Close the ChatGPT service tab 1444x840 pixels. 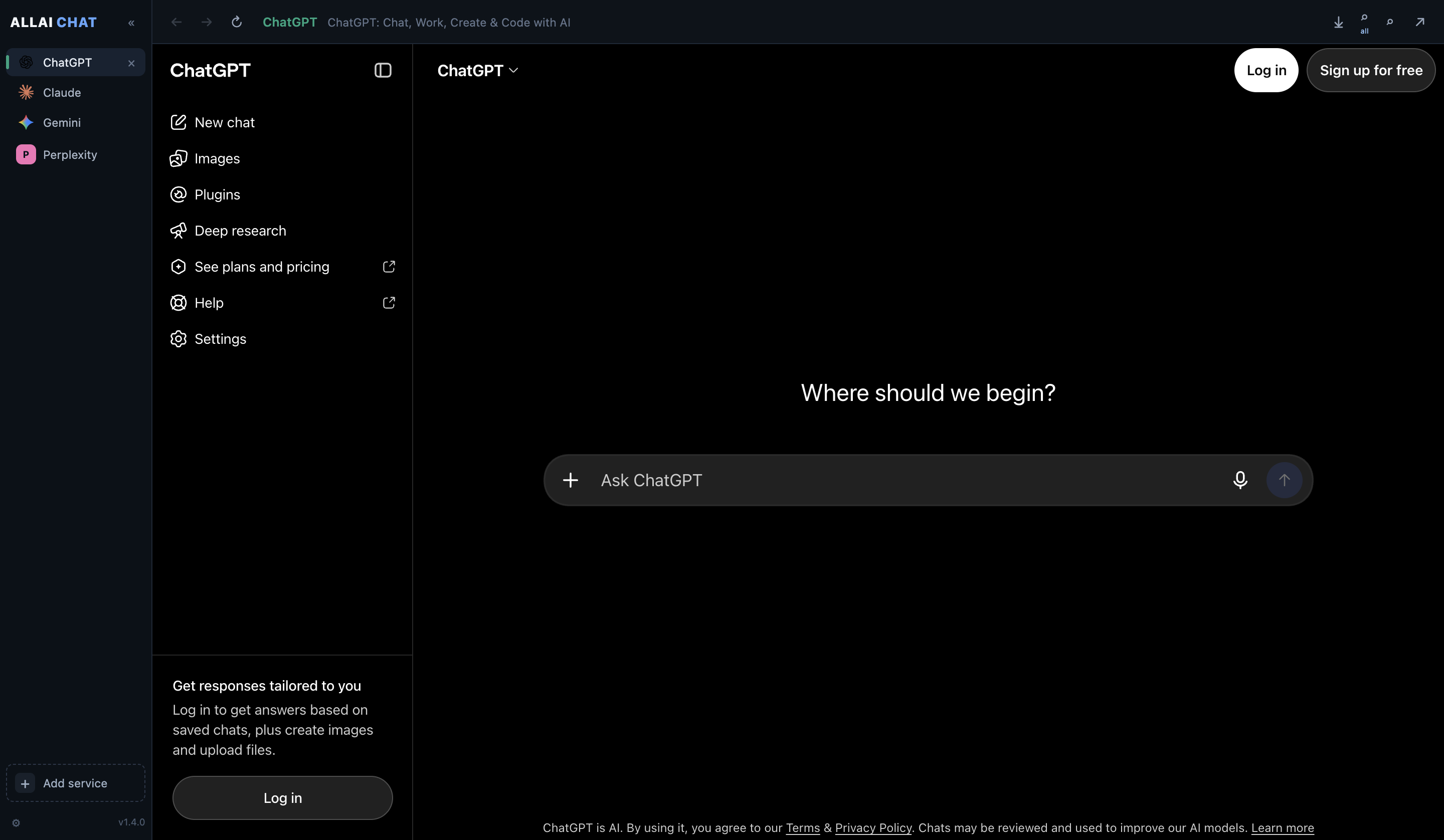[131, 63]
